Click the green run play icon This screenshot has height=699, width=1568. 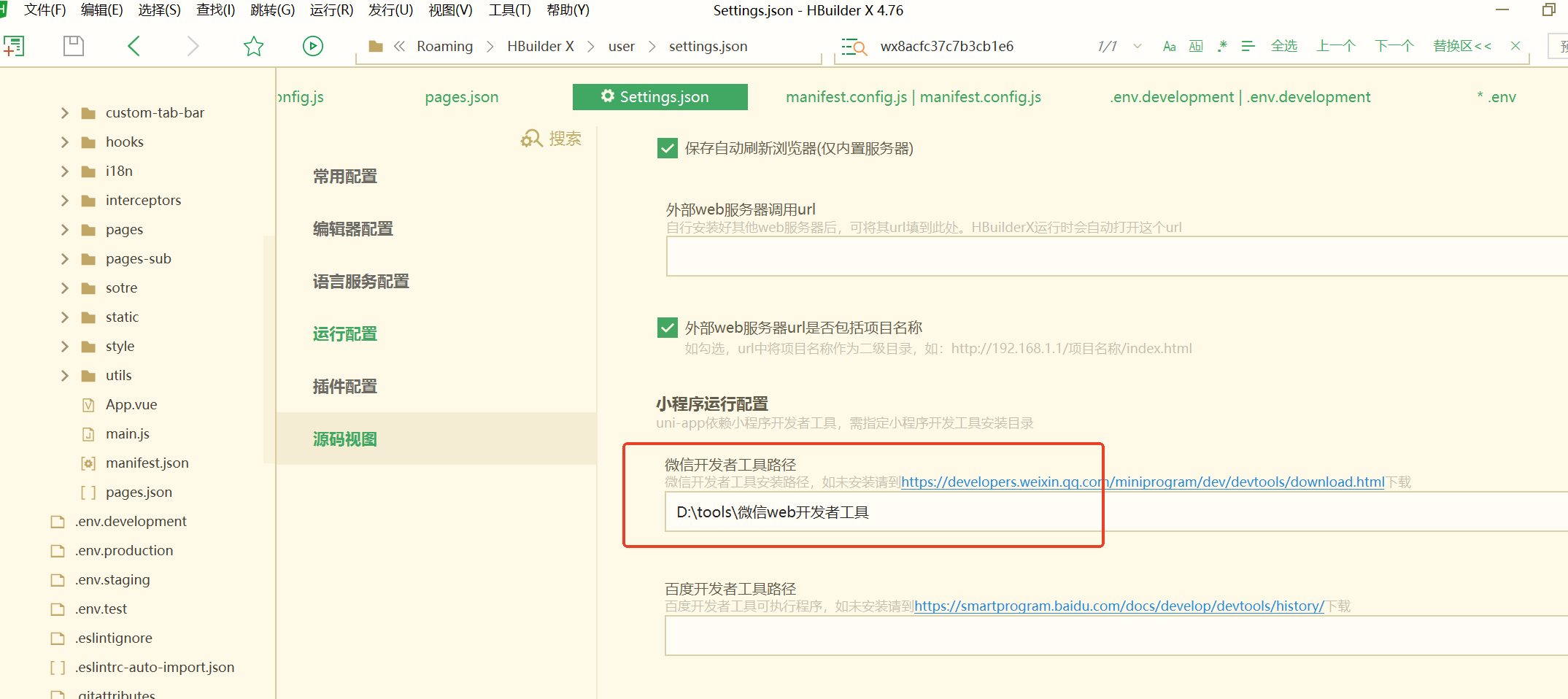[x=313, y=46]
